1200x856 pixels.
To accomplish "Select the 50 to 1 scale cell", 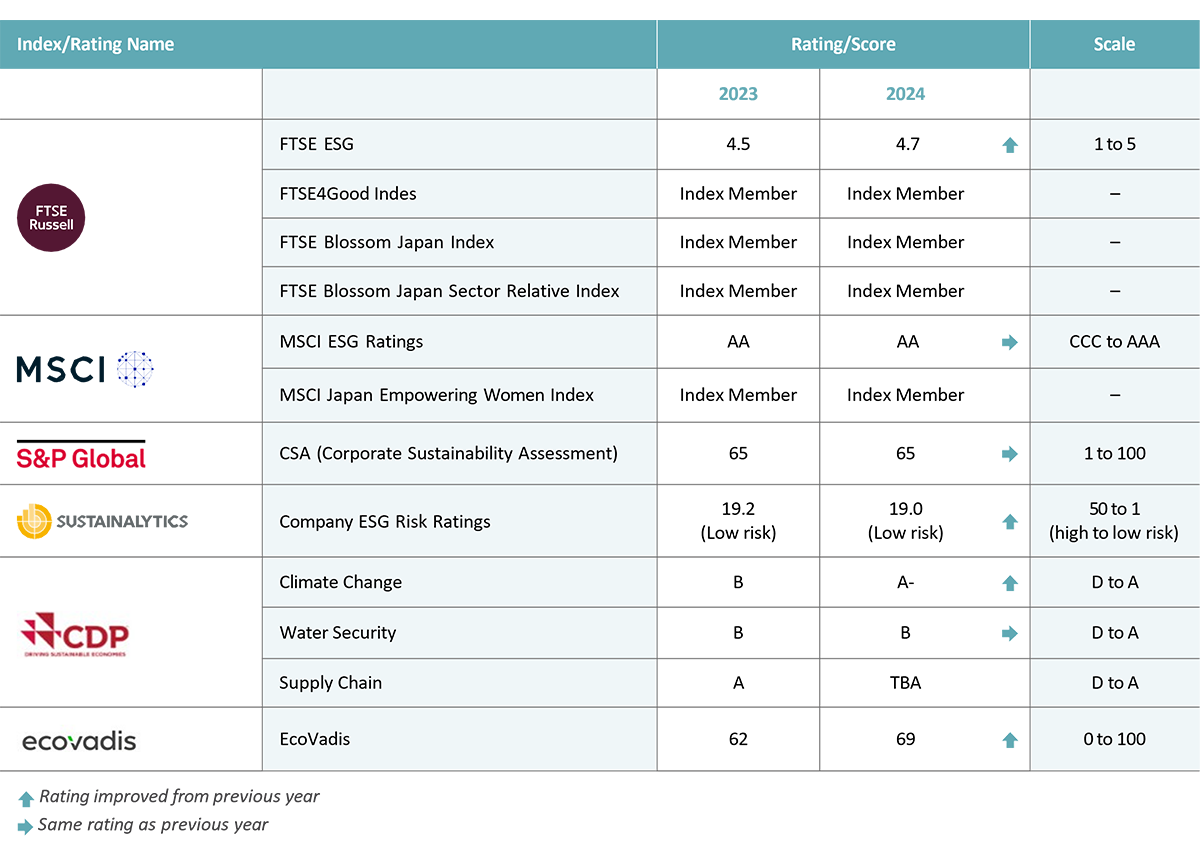I will pyautogui.click(x=1113, y=520).
